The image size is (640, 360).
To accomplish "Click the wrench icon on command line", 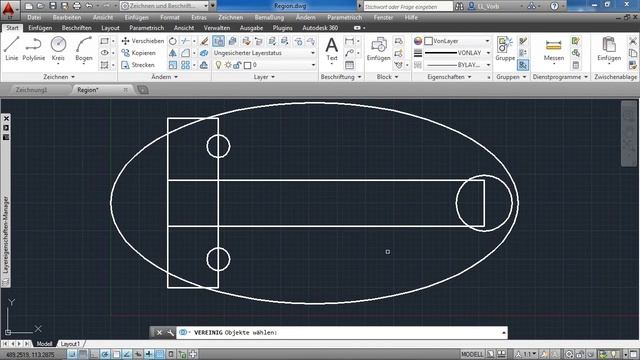I will click(x=170, y=333).
